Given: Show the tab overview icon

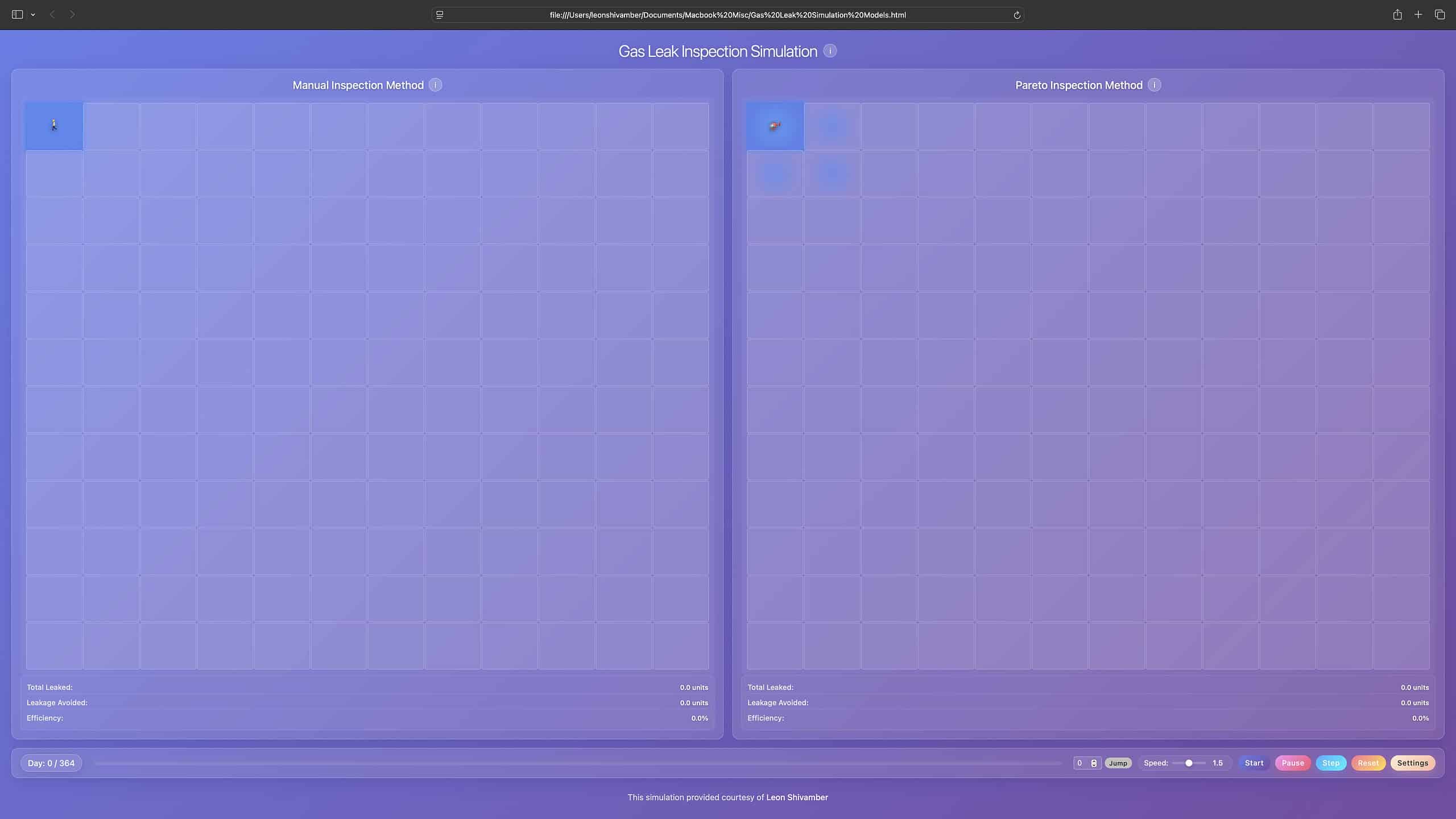Looking at the screenshot, I should click(x=1440, y=15).
